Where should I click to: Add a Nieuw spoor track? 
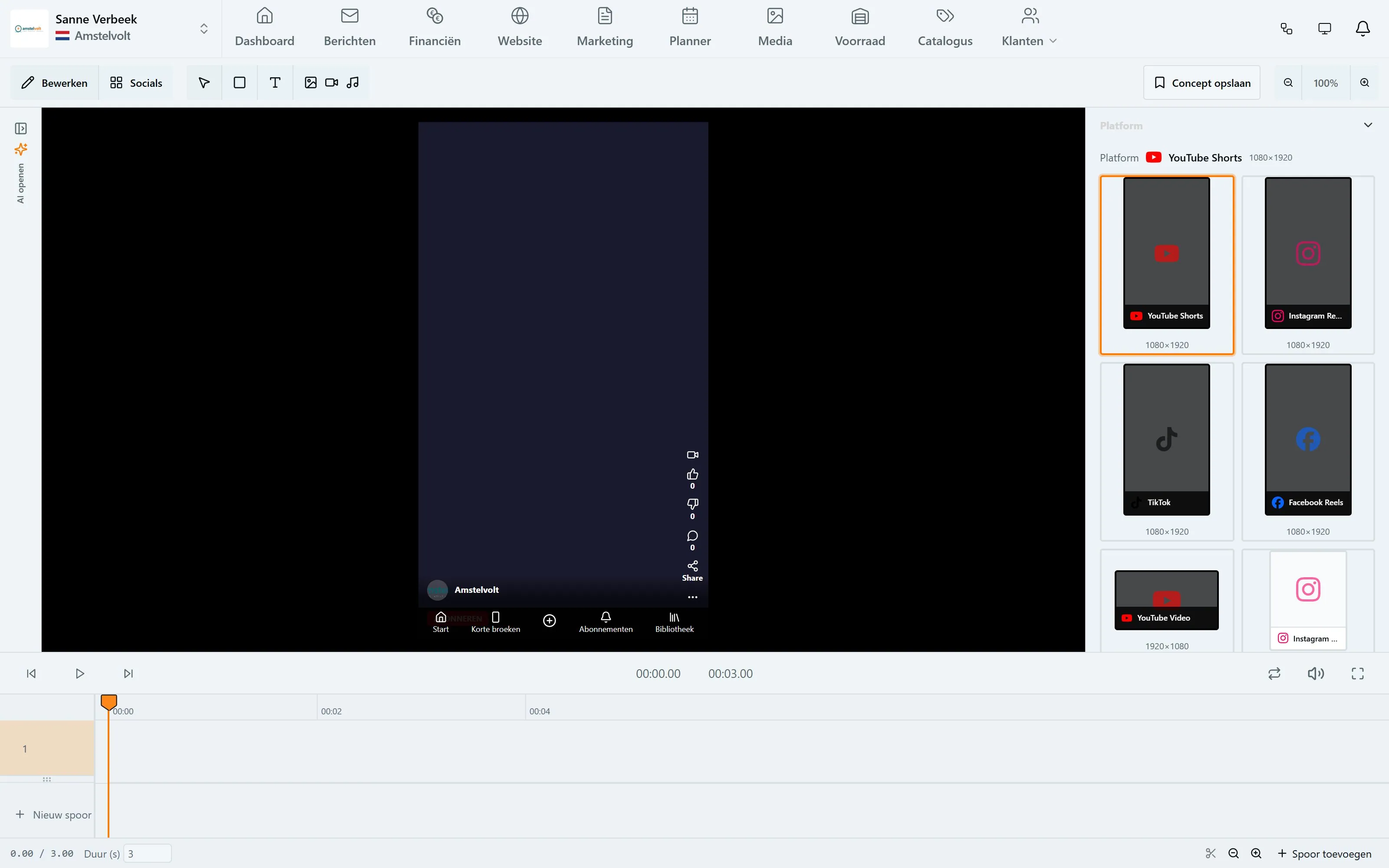tap(53, 815)
